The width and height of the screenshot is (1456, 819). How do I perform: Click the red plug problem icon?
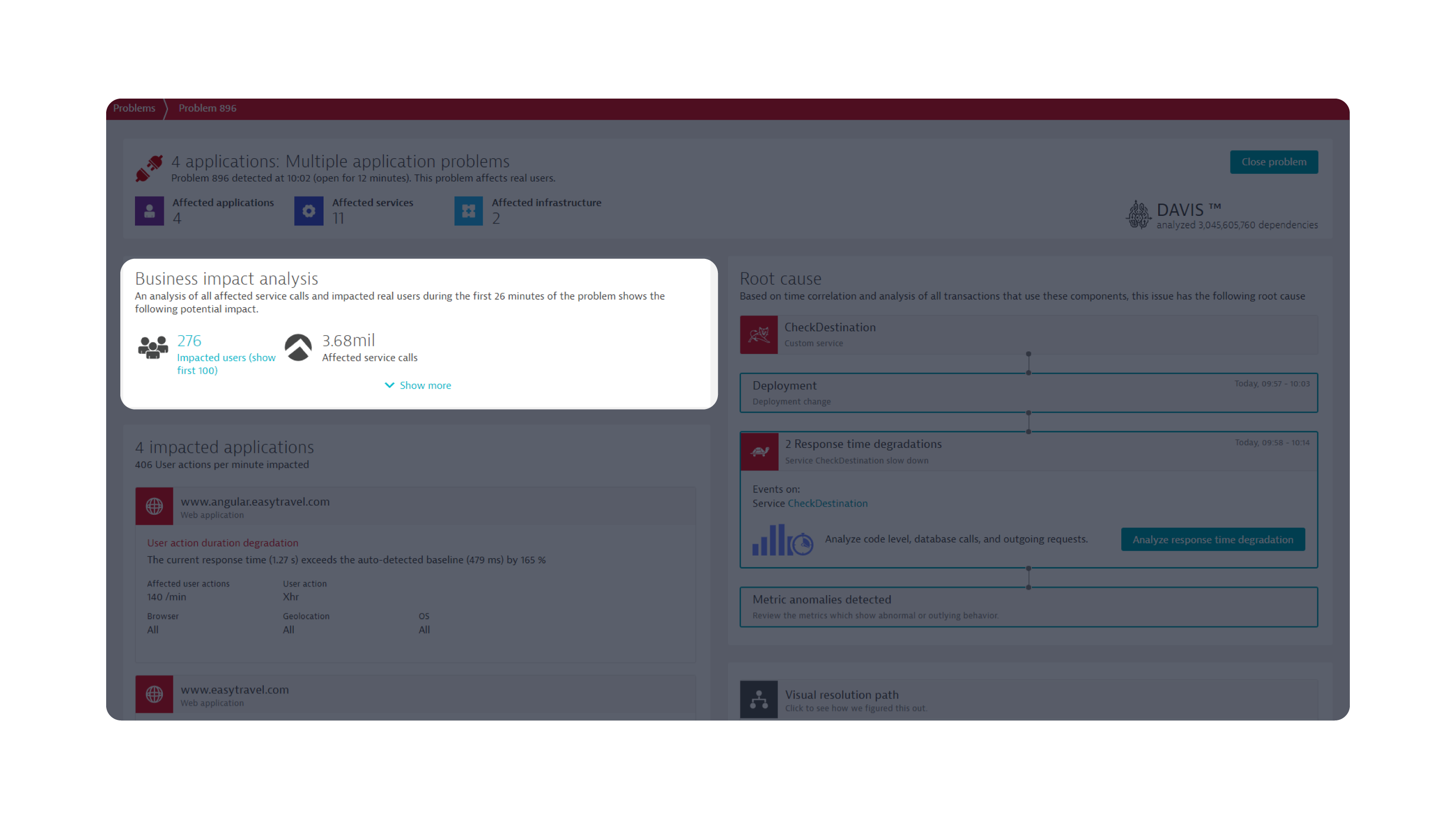[x=149, y=168]
